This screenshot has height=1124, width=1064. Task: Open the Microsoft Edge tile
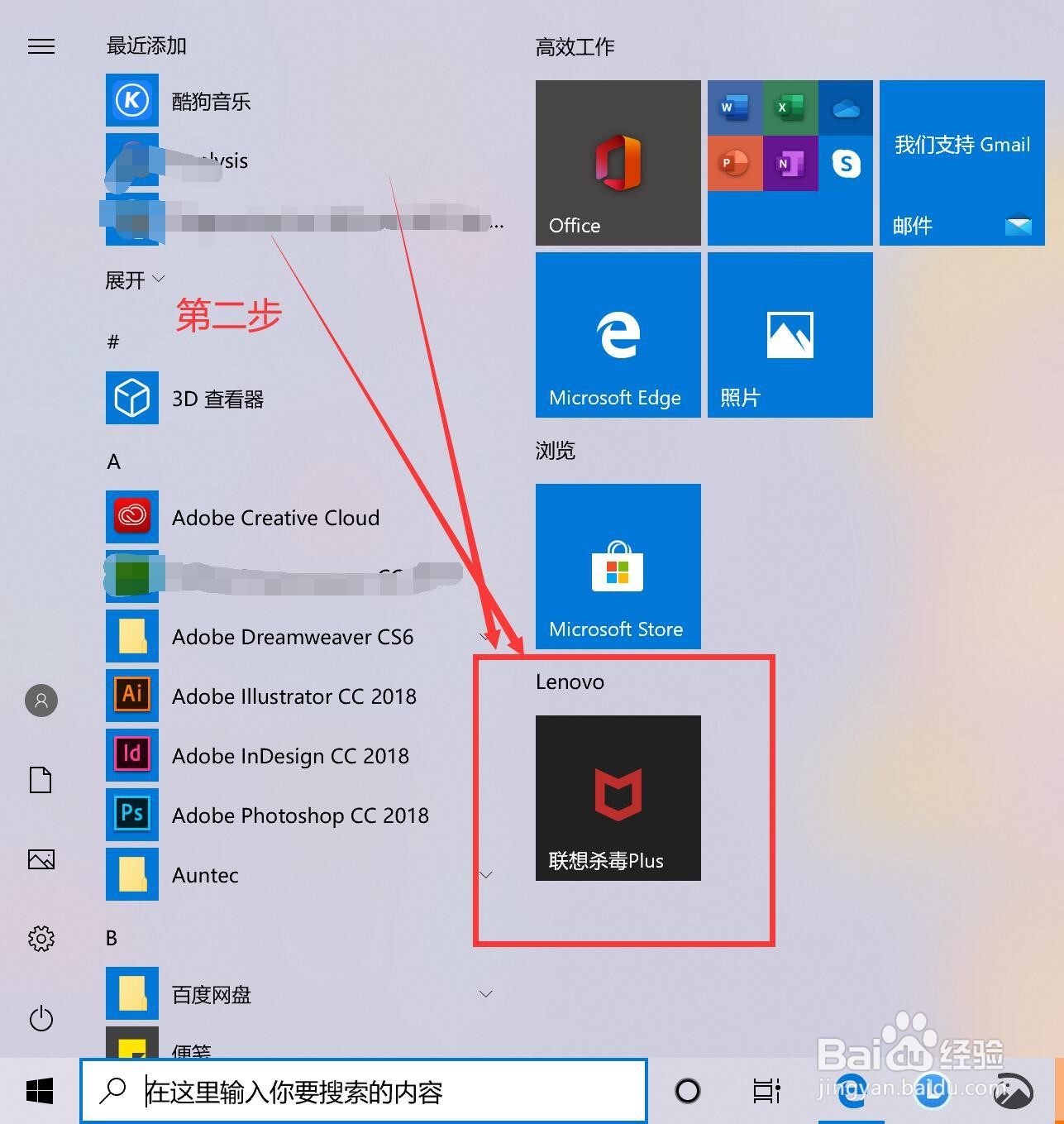[618, 335]
